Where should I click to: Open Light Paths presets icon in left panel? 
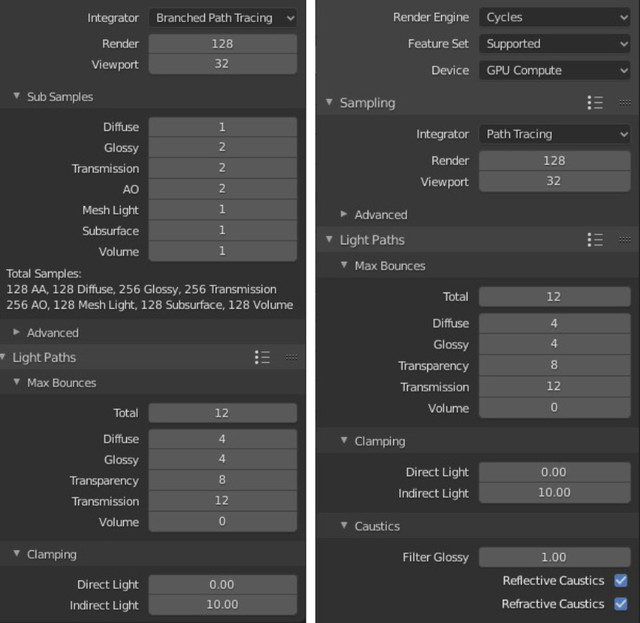point(262,357)
